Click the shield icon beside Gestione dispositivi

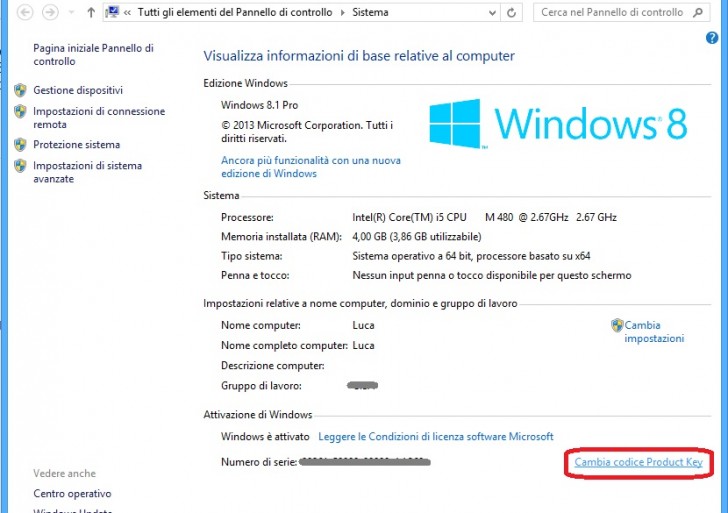pos(20,90)
